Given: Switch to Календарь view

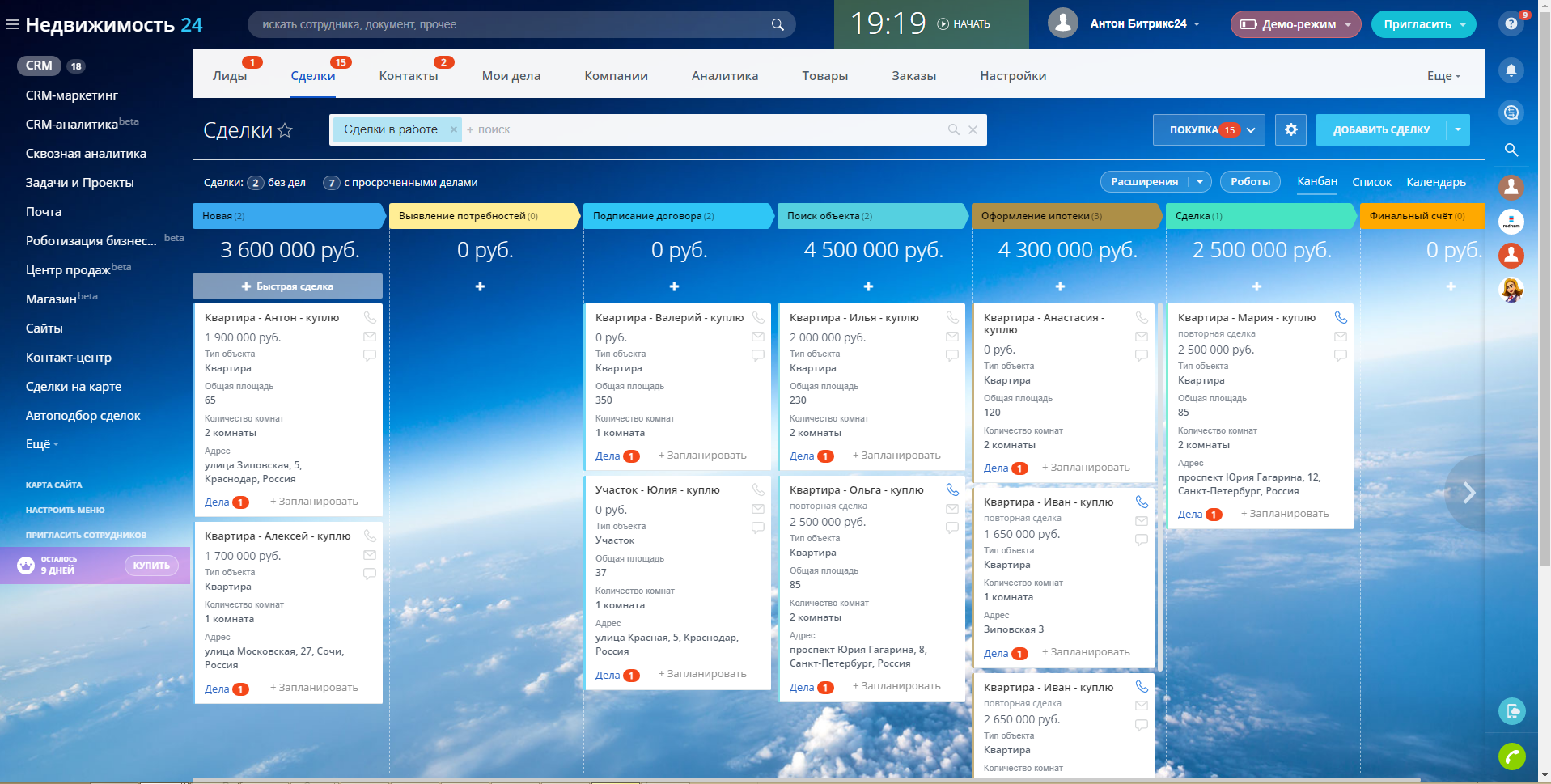Looking at the screenshot, I should coord(1436,182).
